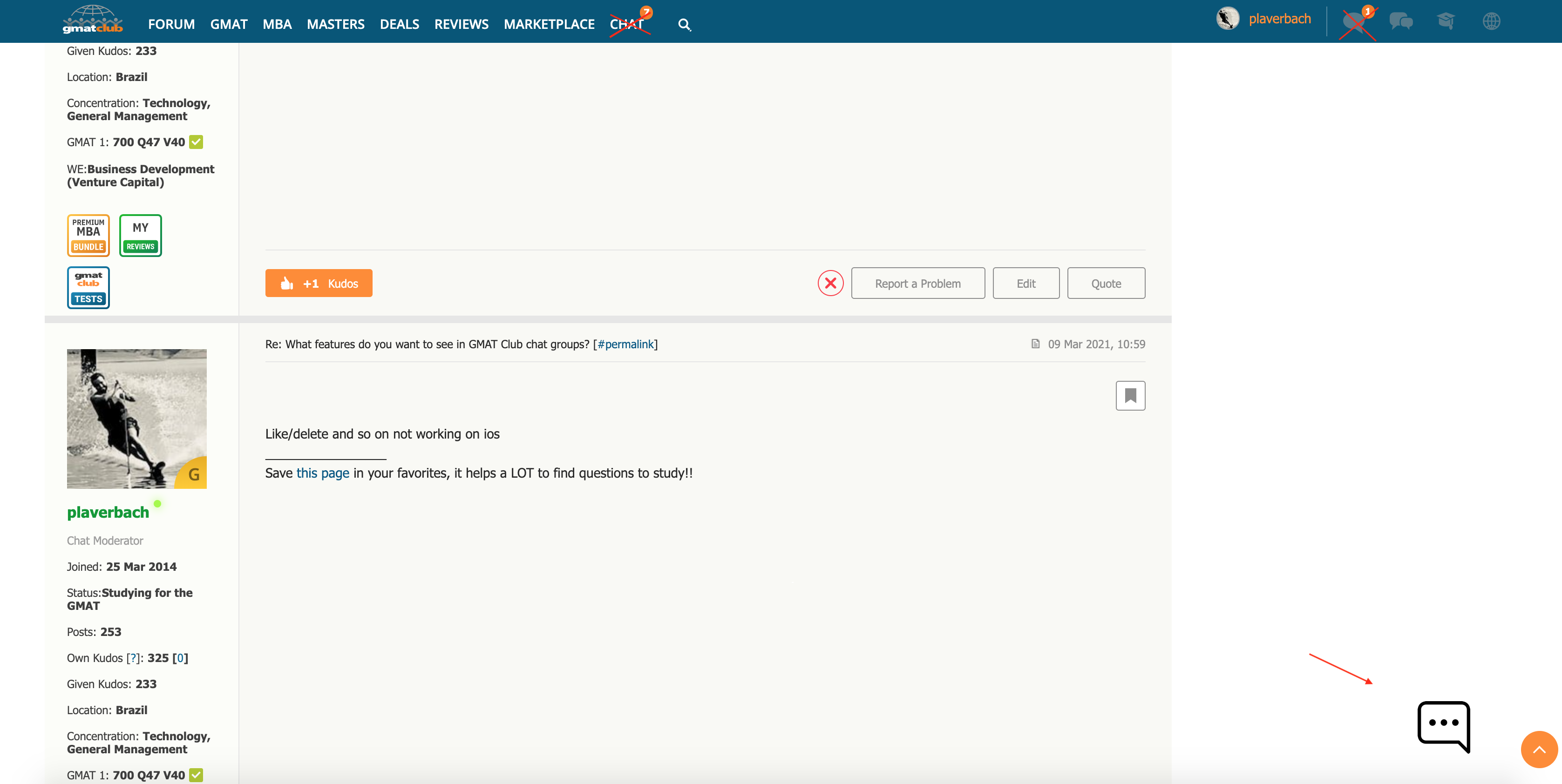Open the #permalink link

[x=625, y=345]
